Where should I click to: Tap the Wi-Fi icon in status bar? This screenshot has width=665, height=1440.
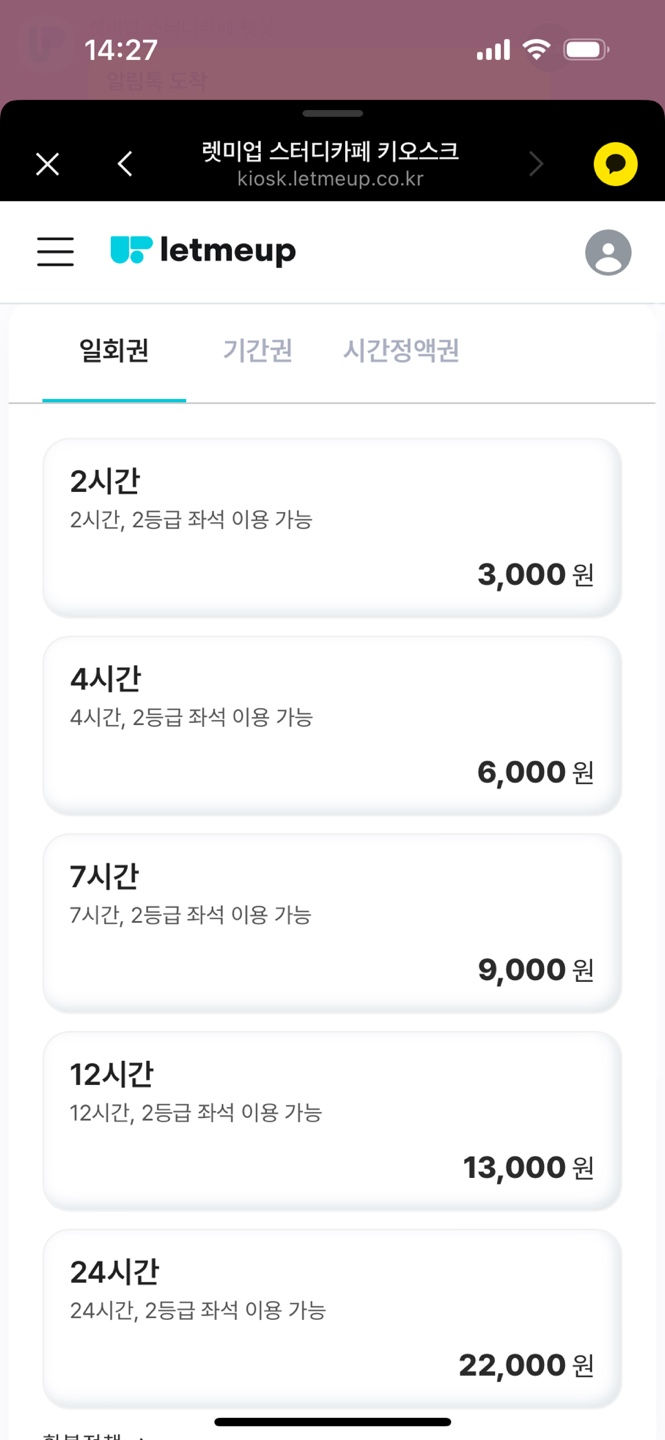click(x=537, y=50)
